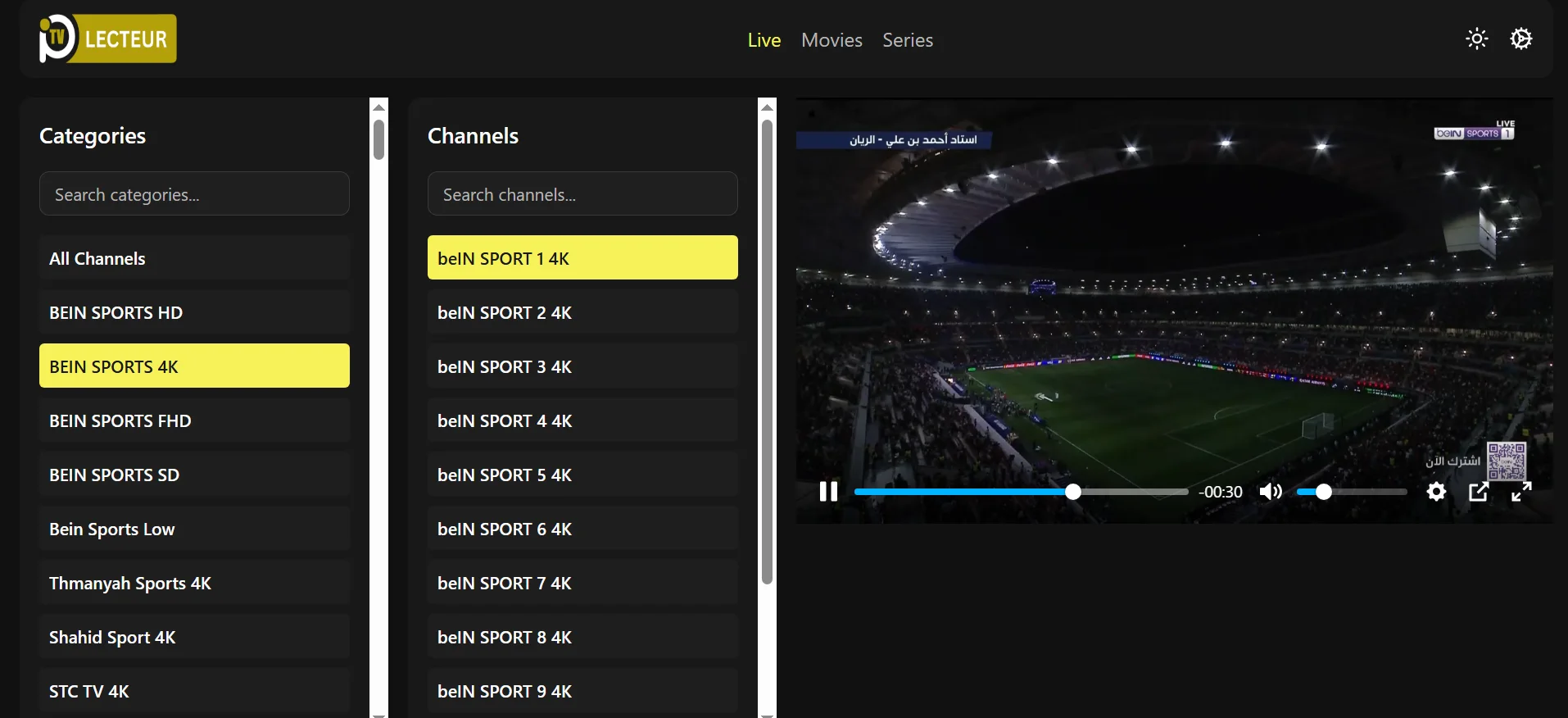
Task: Enter fullscreen video mode
Action: tap(1521, 492)
